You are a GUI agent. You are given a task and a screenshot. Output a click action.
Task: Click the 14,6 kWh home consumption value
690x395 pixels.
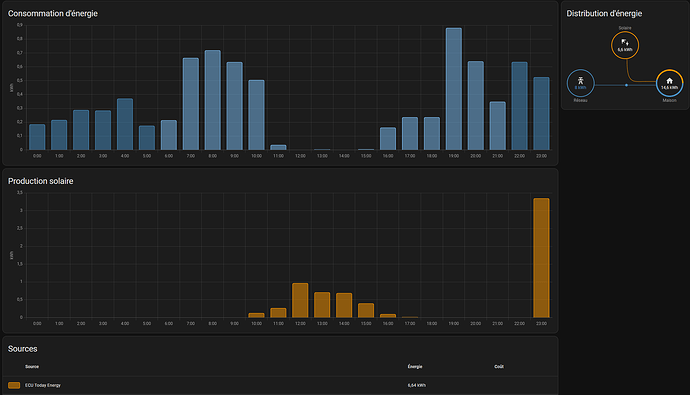669,88
